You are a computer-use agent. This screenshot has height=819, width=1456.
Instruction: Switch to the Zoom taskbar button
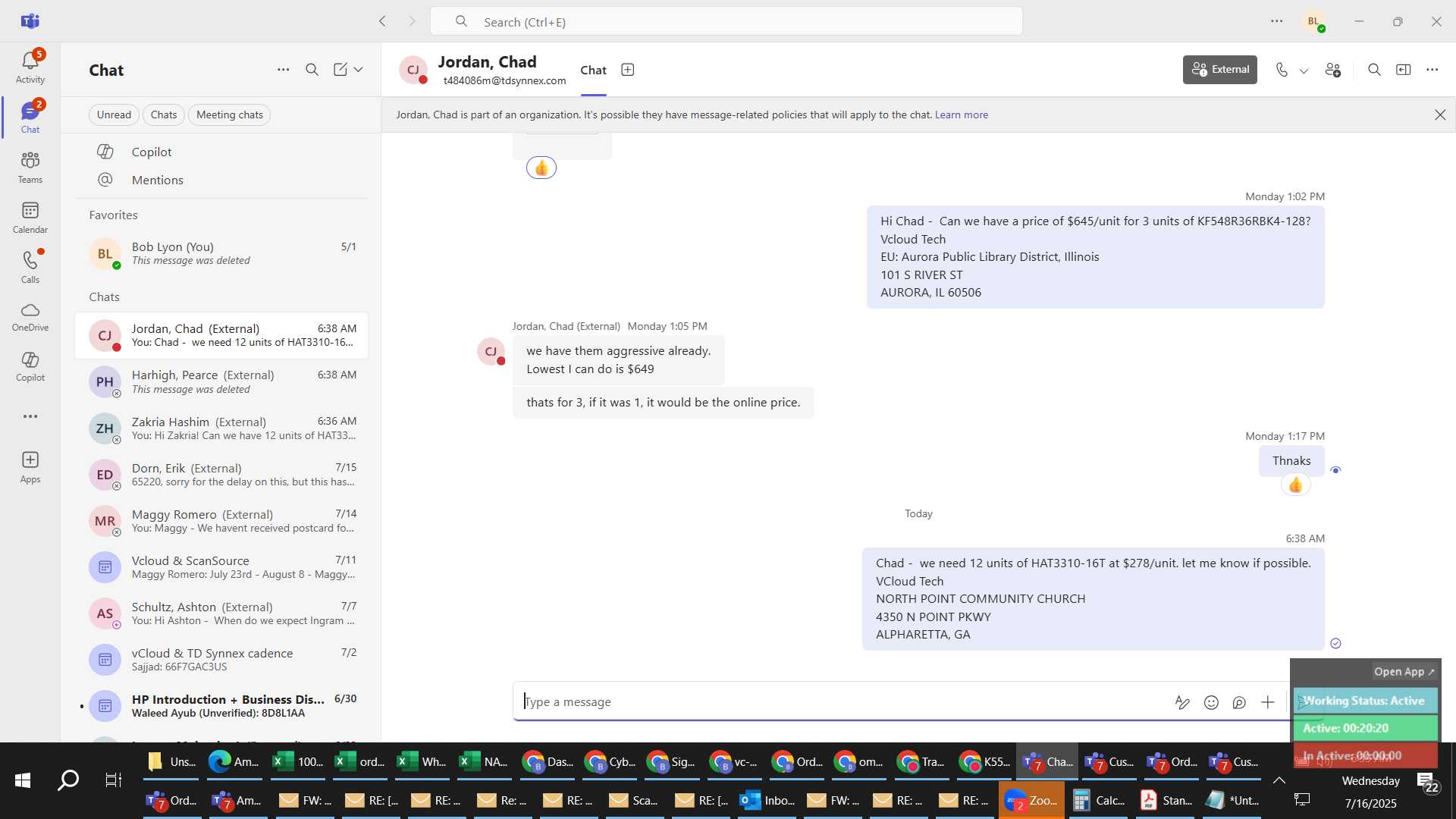[x=1031, y=800]
